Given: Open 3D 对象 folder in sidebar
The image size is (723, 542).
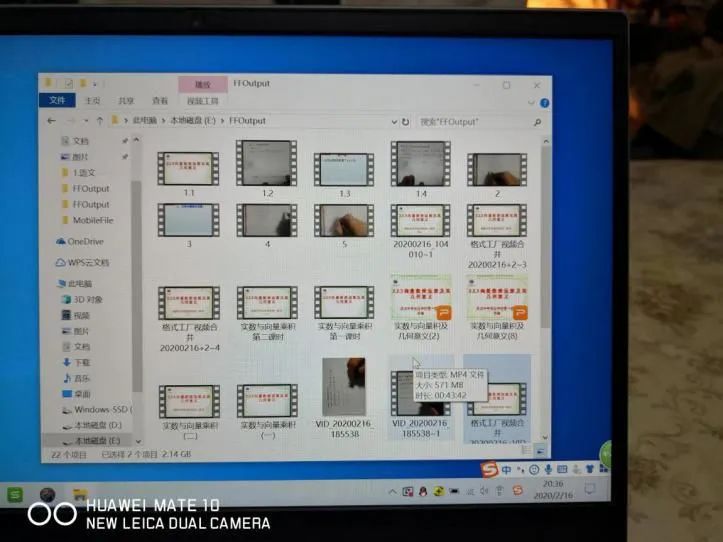Looking at the screenshot, I should 82,299.
